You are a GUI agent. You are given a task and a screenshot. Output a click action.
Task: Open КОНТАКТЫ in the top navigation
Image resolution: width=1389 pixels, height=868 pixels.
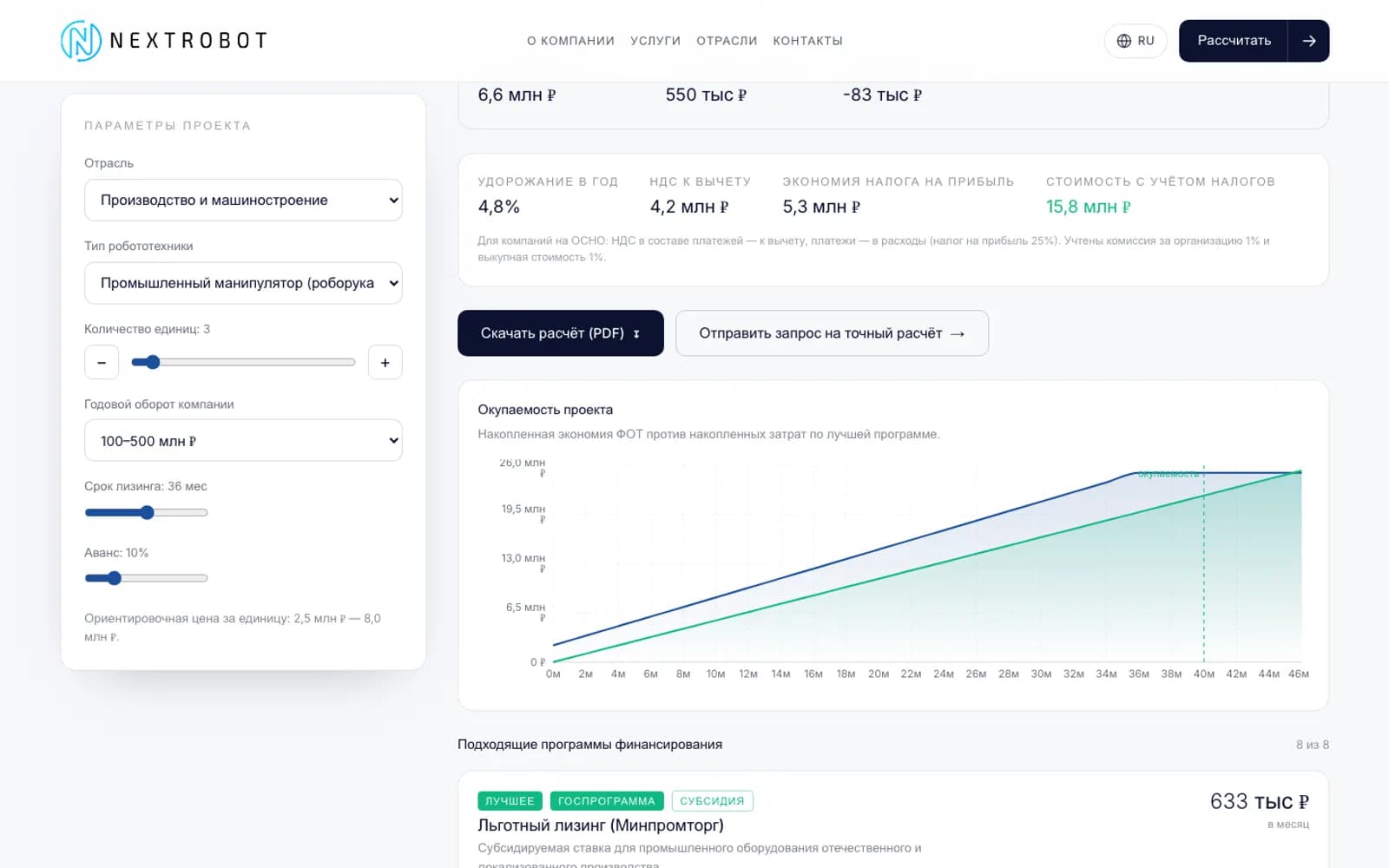click(x=807, y=41)
